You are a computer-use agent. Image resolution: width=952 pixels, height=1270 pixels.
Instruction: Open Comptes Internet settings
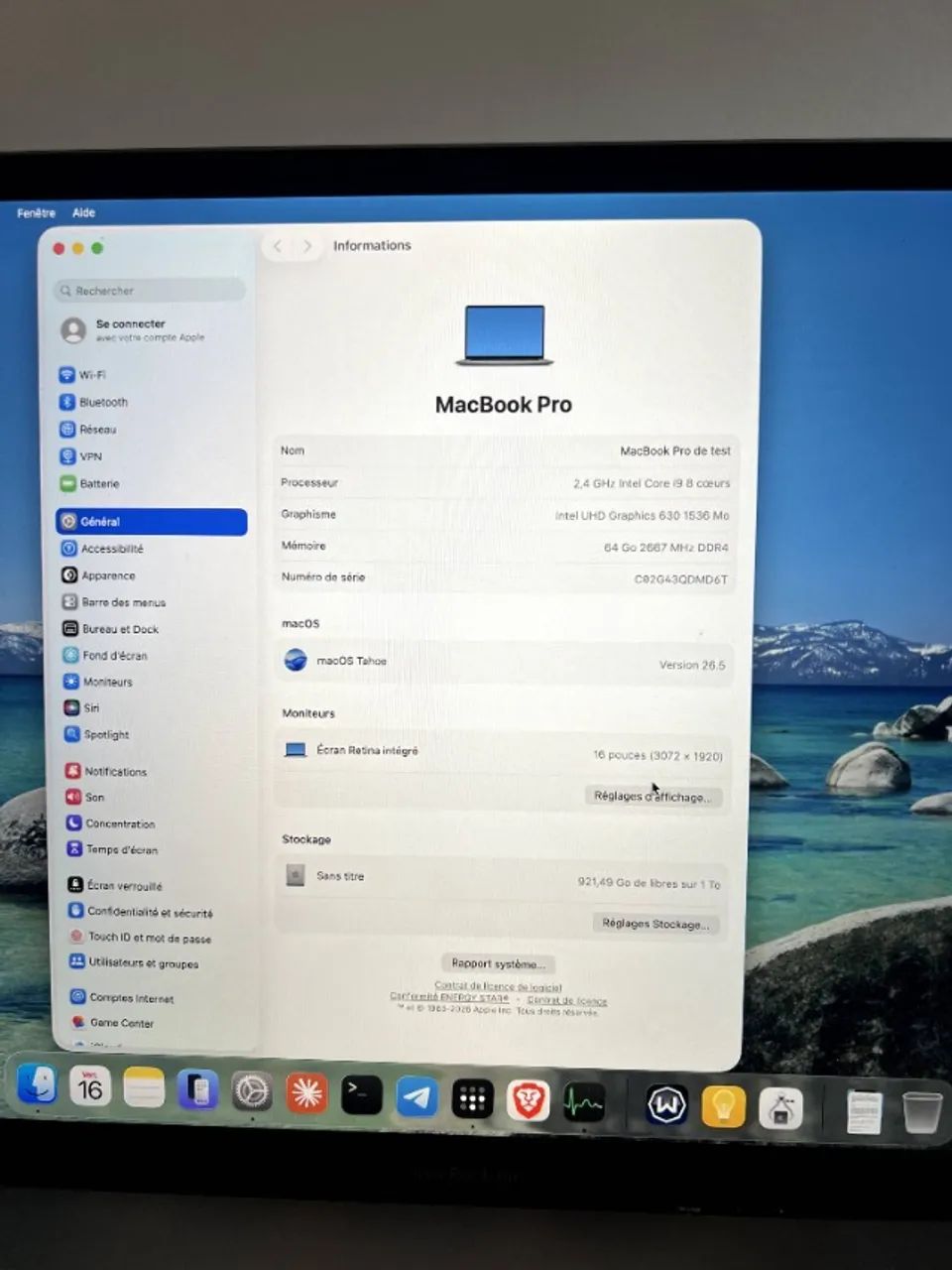(122, 997)
